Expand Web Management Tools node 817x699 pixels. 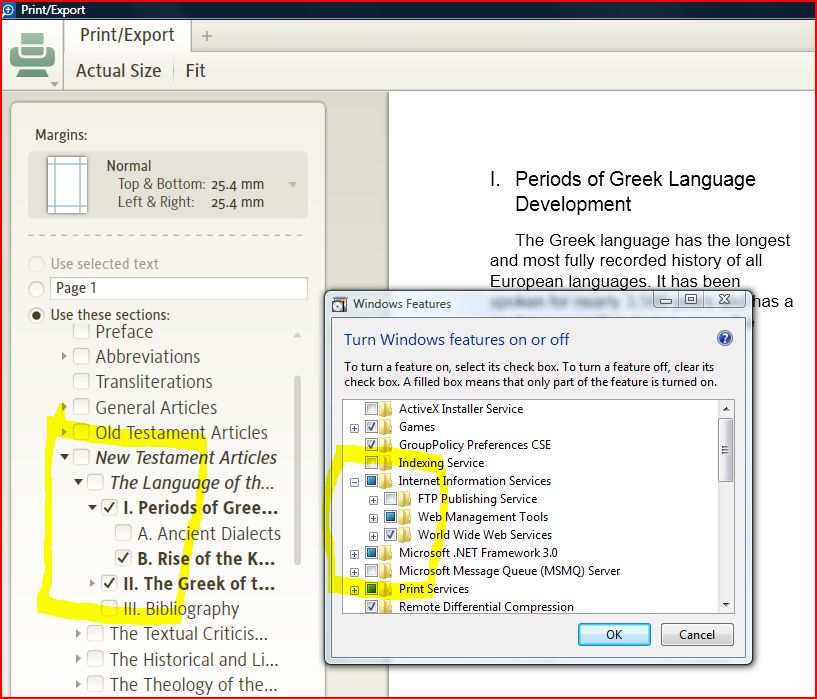tap(373, 518)
